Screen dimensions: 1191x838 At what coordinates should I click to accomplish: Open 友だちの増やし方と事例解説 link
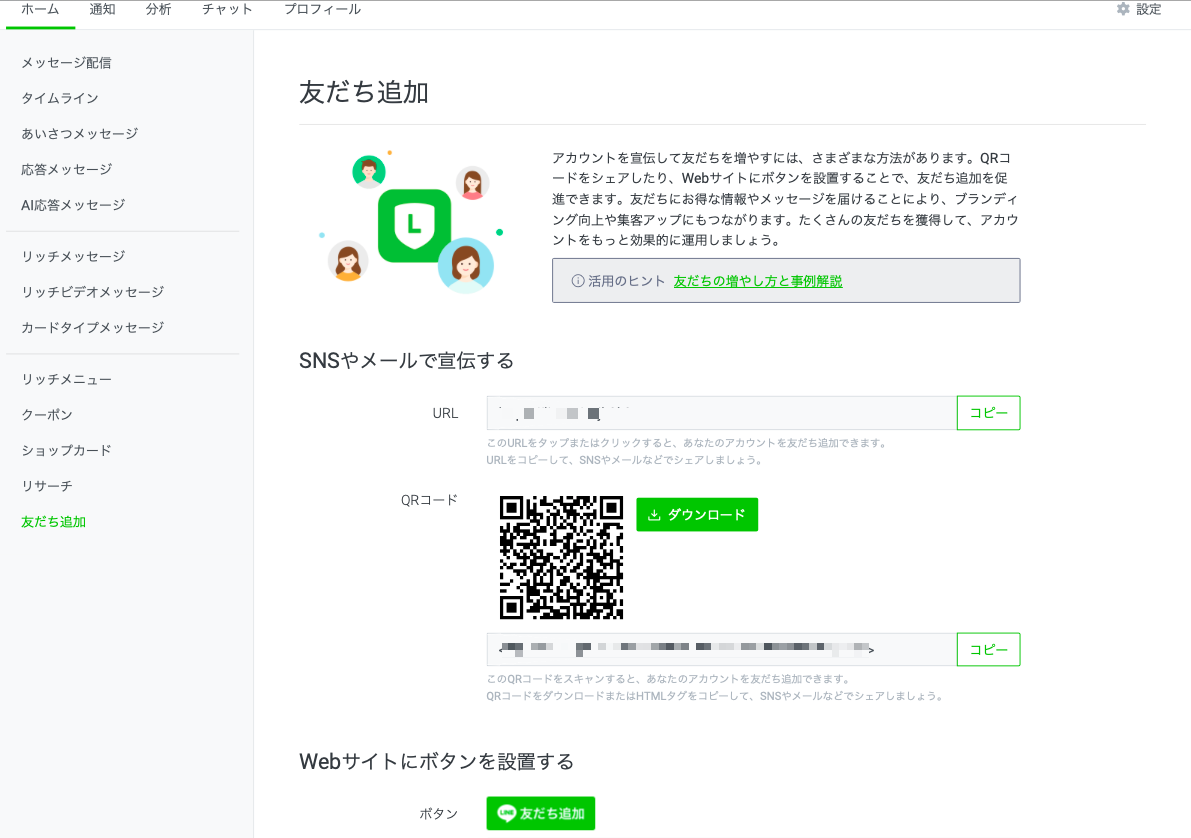click(x=758, y=281)
